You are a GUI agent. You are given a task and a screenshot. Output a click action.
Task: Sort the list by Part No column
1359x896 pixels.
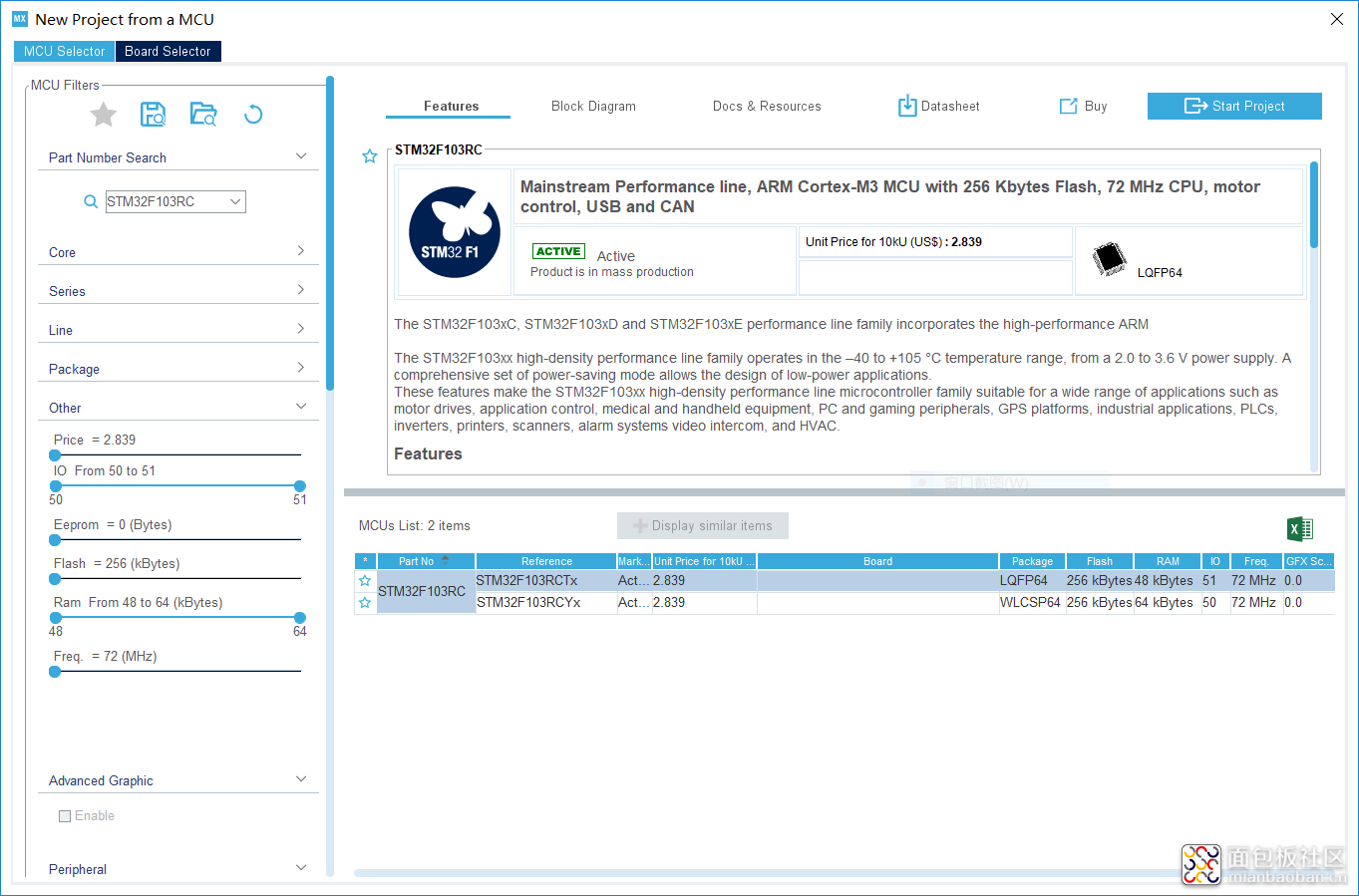(x=417, y=561)
